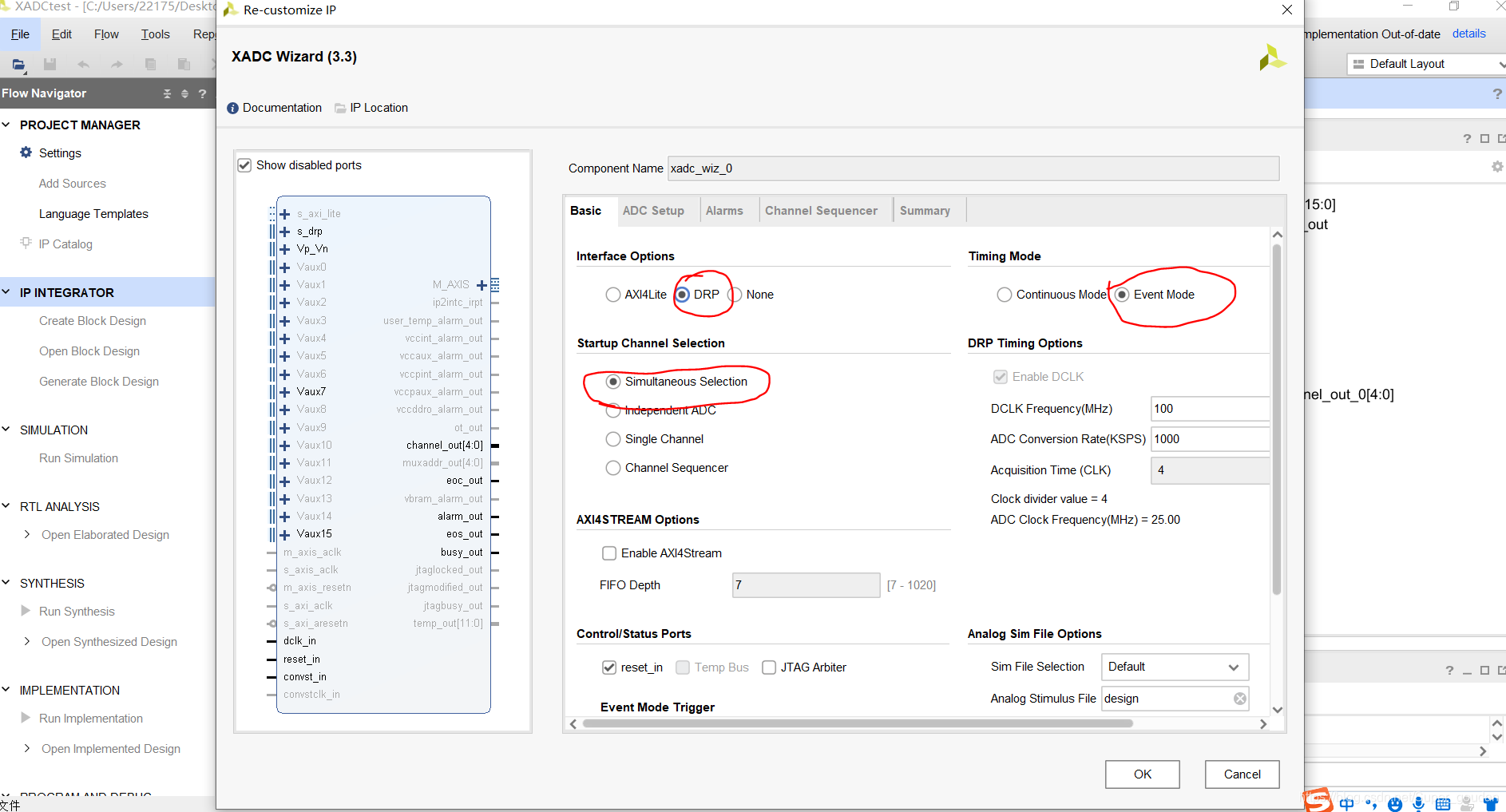
Task: Click the Copy toolbar icon
Action: coord(150,64)
